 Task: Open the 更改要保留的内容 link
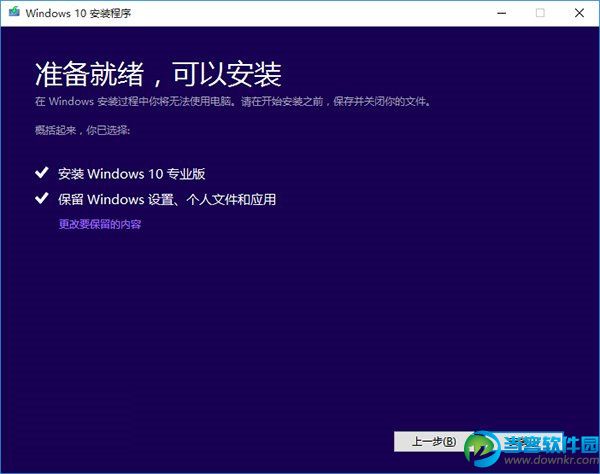click(x=100, y=224)
